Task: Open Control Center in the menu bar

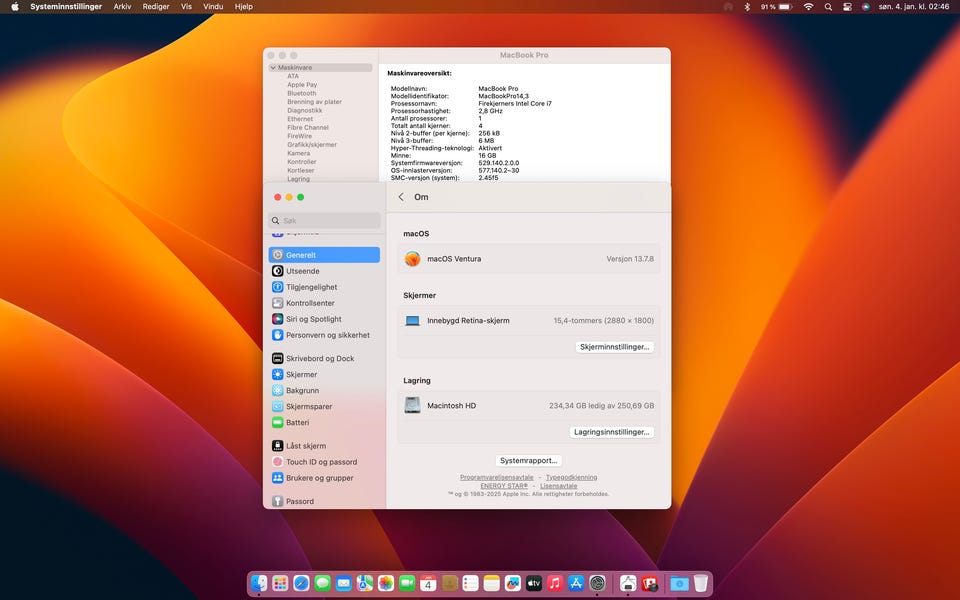Action: coord(848,7)
